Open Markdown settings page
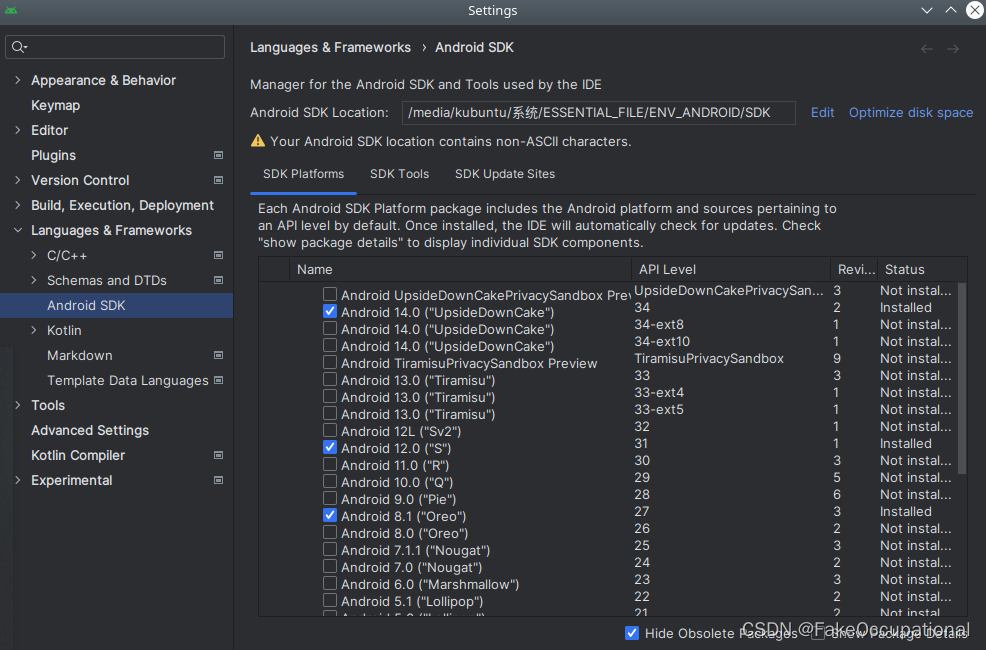Viewport: 986px width, 650px height. tap(80, 355)
